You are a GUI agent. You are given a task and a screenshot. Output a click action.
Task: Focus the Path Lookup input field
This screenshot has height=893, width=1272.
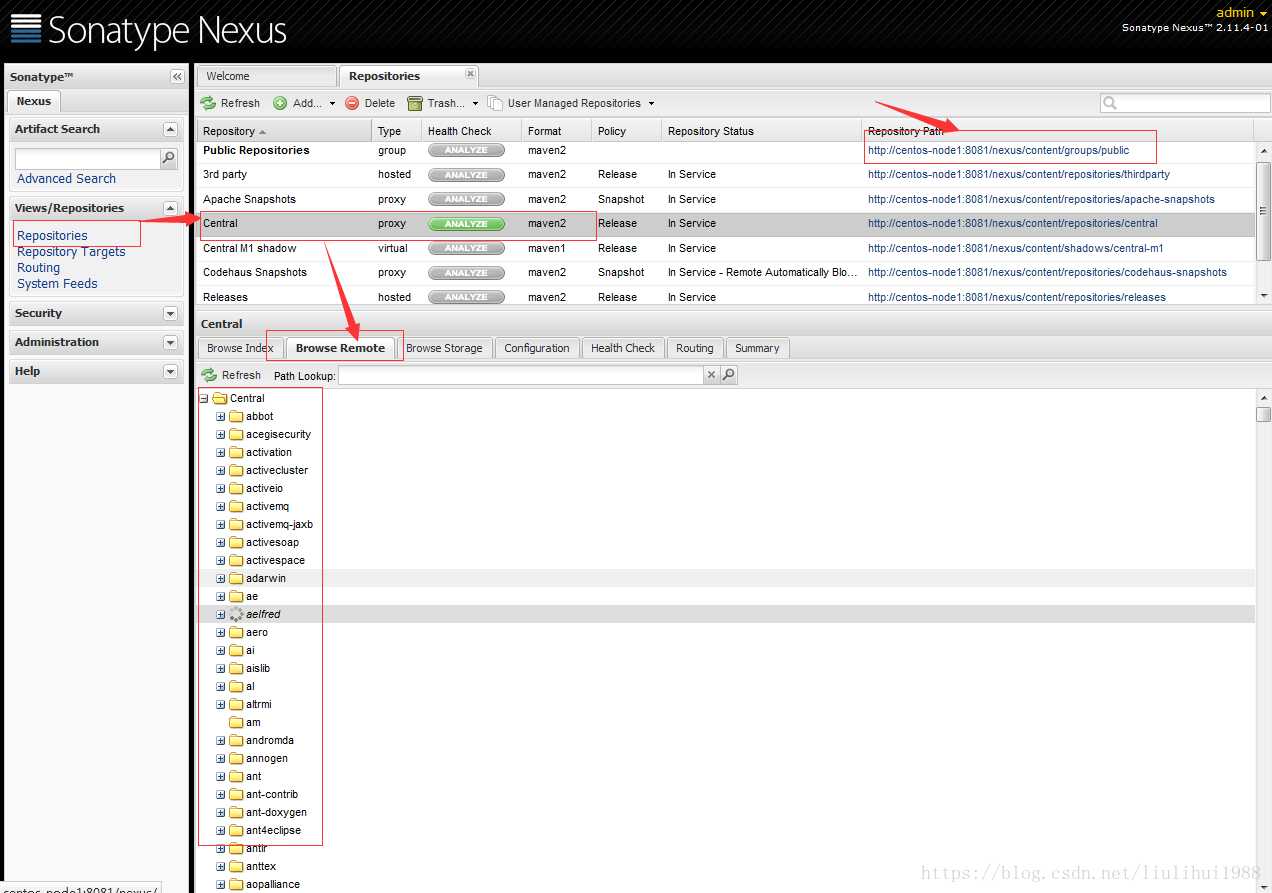pyautogui.click(x=520, y=375)
